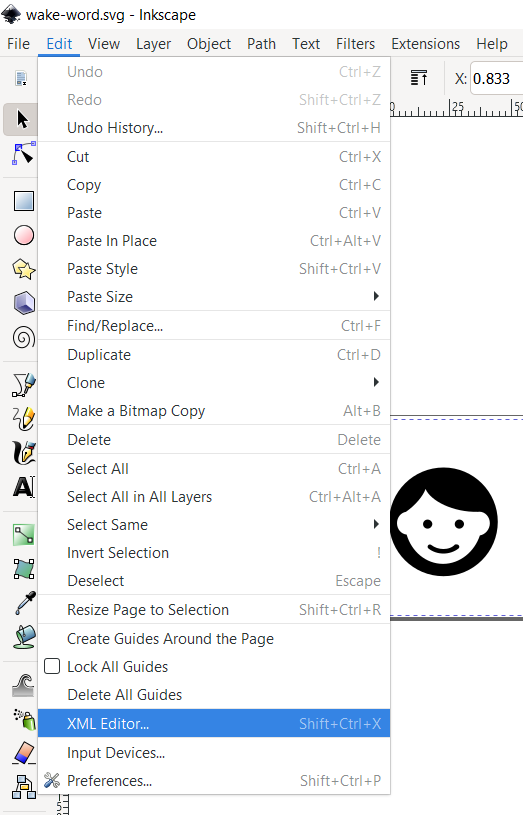Select the Rectangle tool
Viewport: 523px width, 815px height.
[23, 201]
